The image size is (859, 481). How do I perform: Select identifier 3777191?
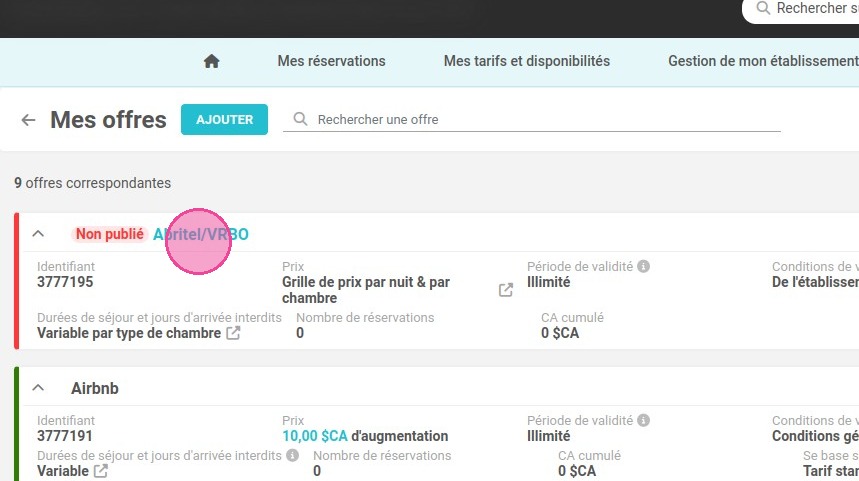pyautogui.click(x=65, y=436)
